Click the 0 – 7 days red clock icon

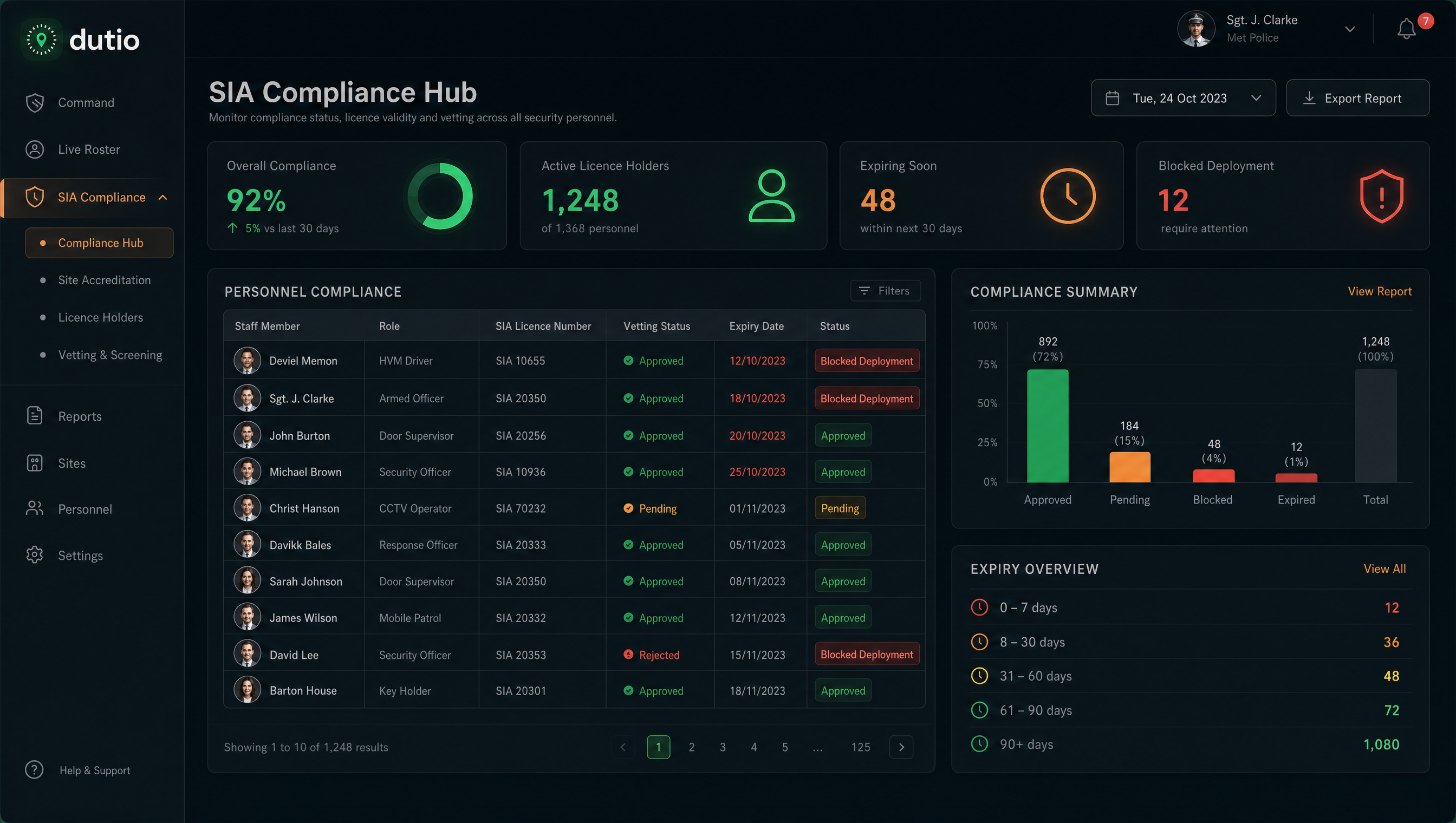(x=979, y=607)
